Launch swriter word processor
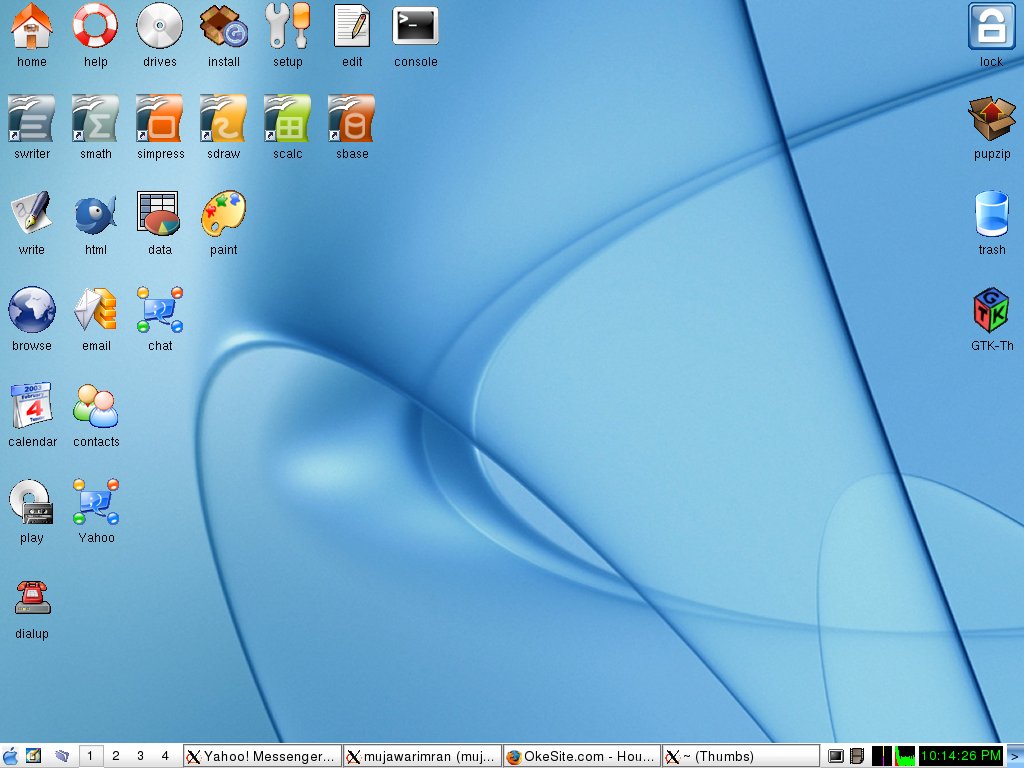 coord(32,120)
